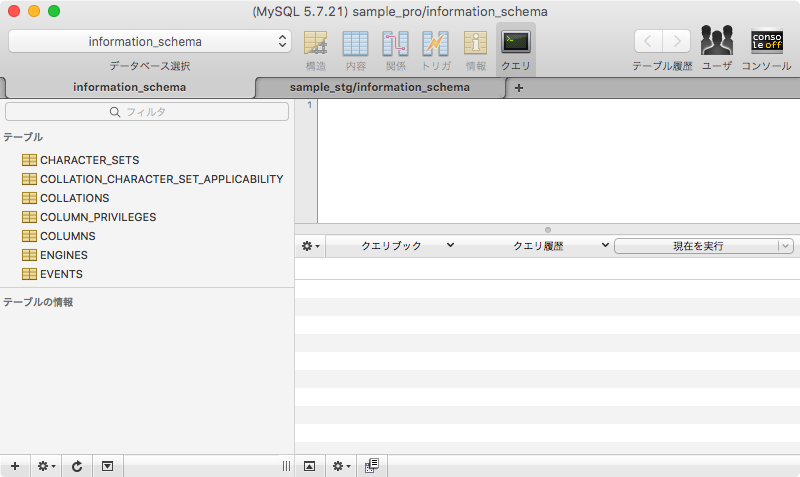Image resolution: width=800 pixels, height=477 pixels.
Task: Open the Users (ユーザ) manager icon
Action: click(717, 40)
